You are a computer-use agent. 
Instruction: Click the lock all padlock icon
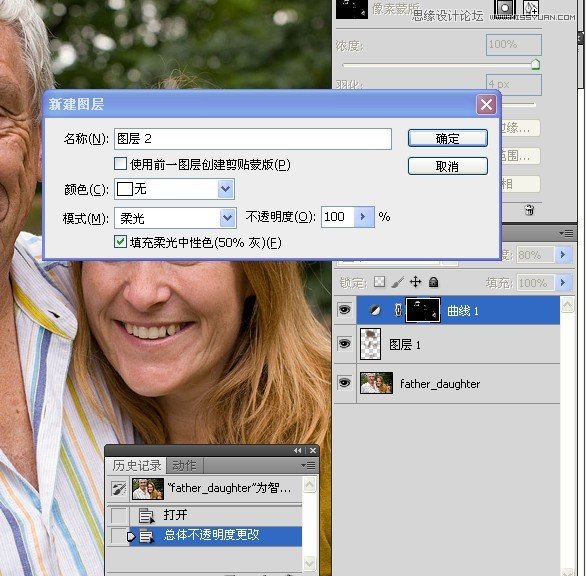(433, 282)
